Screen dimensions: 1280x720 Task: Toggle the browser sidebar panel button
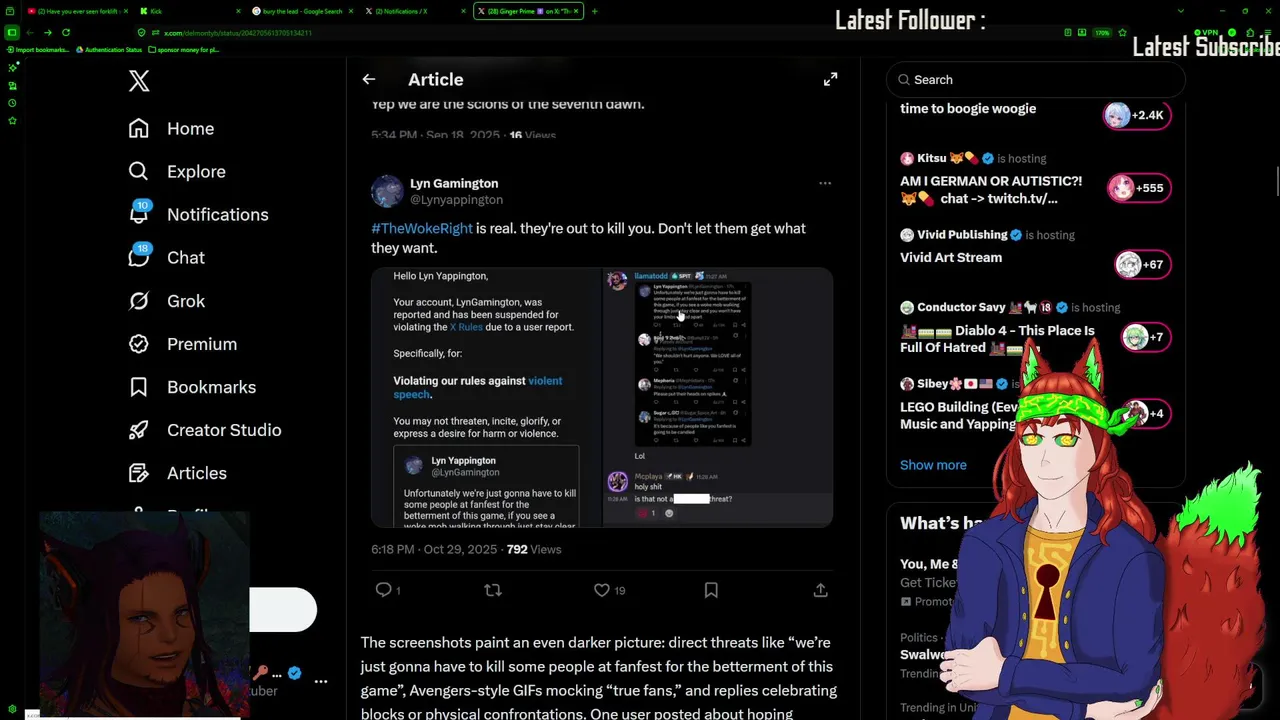[12, 32]
